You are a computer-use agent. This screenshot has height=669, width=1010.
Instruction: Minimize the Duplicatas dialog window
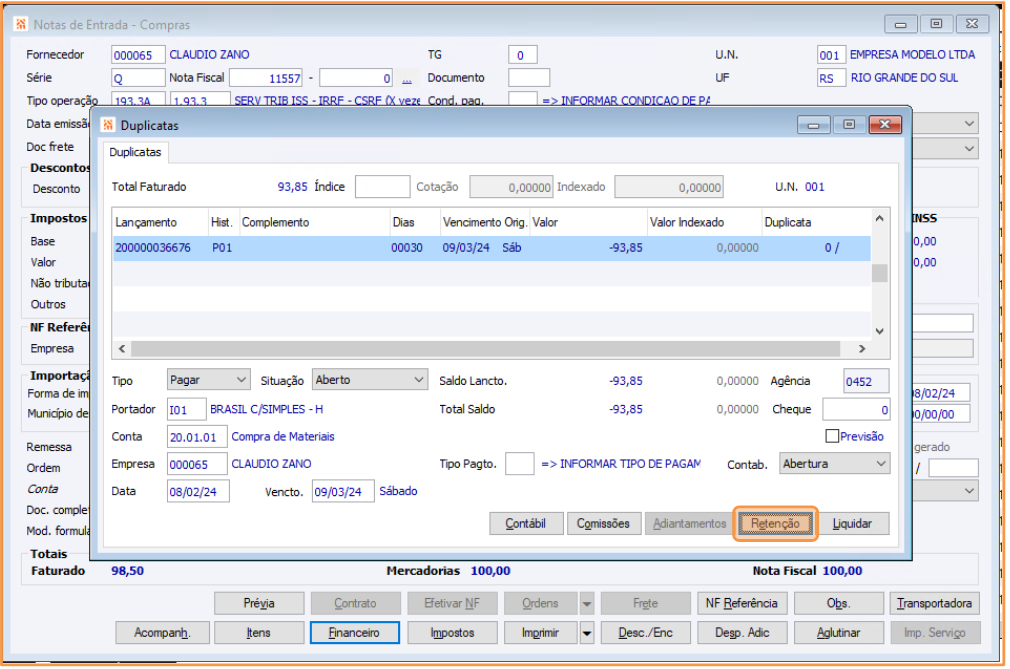[x=814, y=125]
